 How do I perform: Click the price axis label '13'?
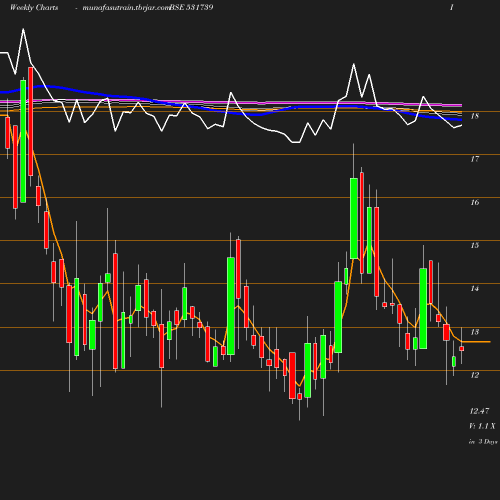coord(475,332)
